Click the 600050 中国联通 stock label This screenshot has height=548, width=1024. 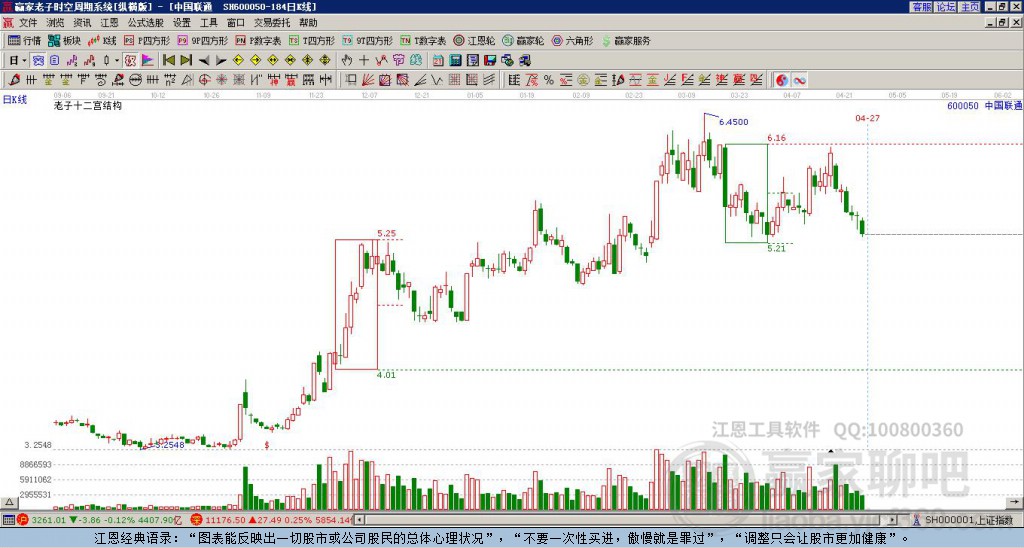pyautogui.click(x=984, y=105)
